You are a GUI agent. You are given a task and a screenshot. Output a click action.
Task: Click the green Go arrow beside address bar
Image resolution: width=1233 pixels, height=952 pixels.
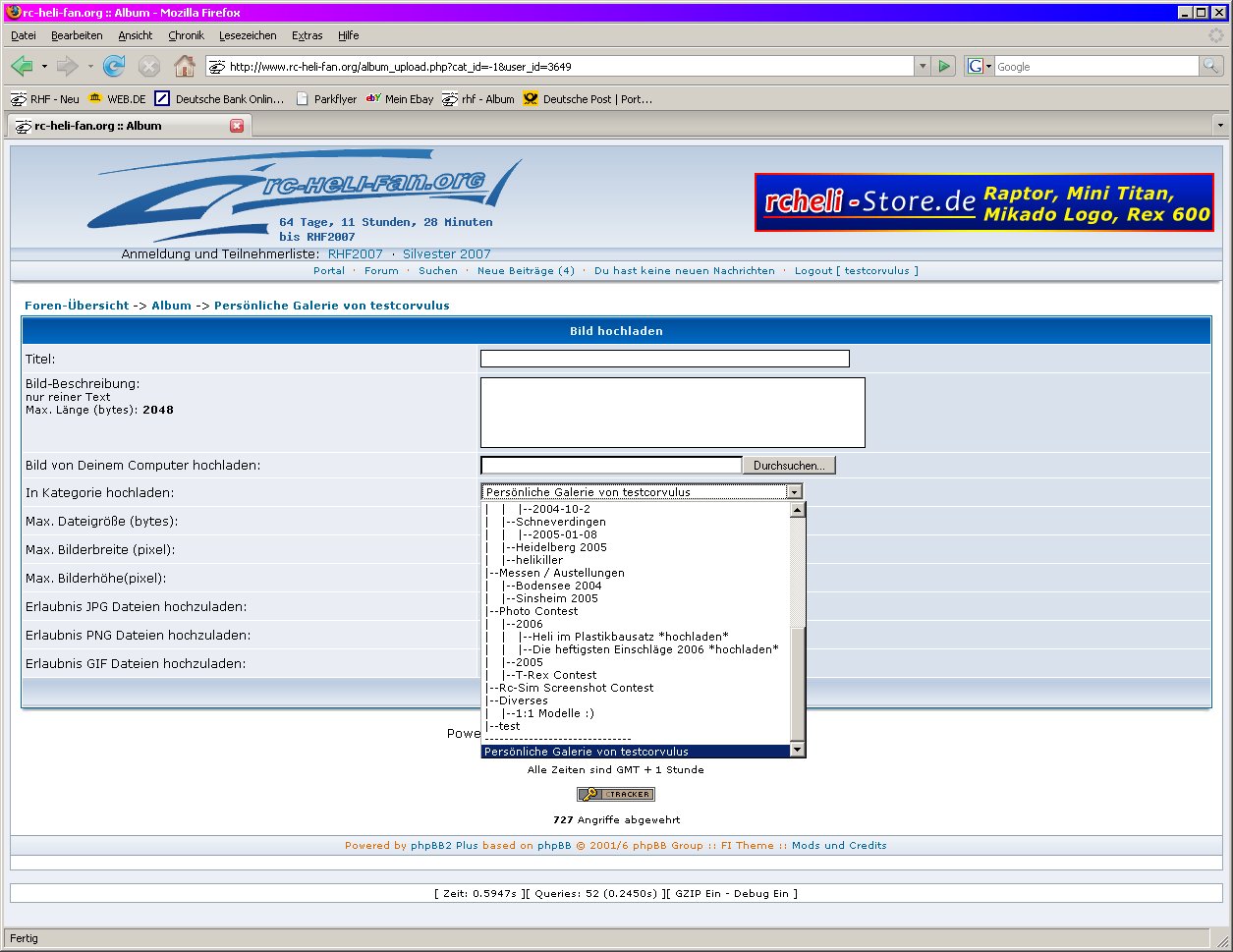click(944, 67)
